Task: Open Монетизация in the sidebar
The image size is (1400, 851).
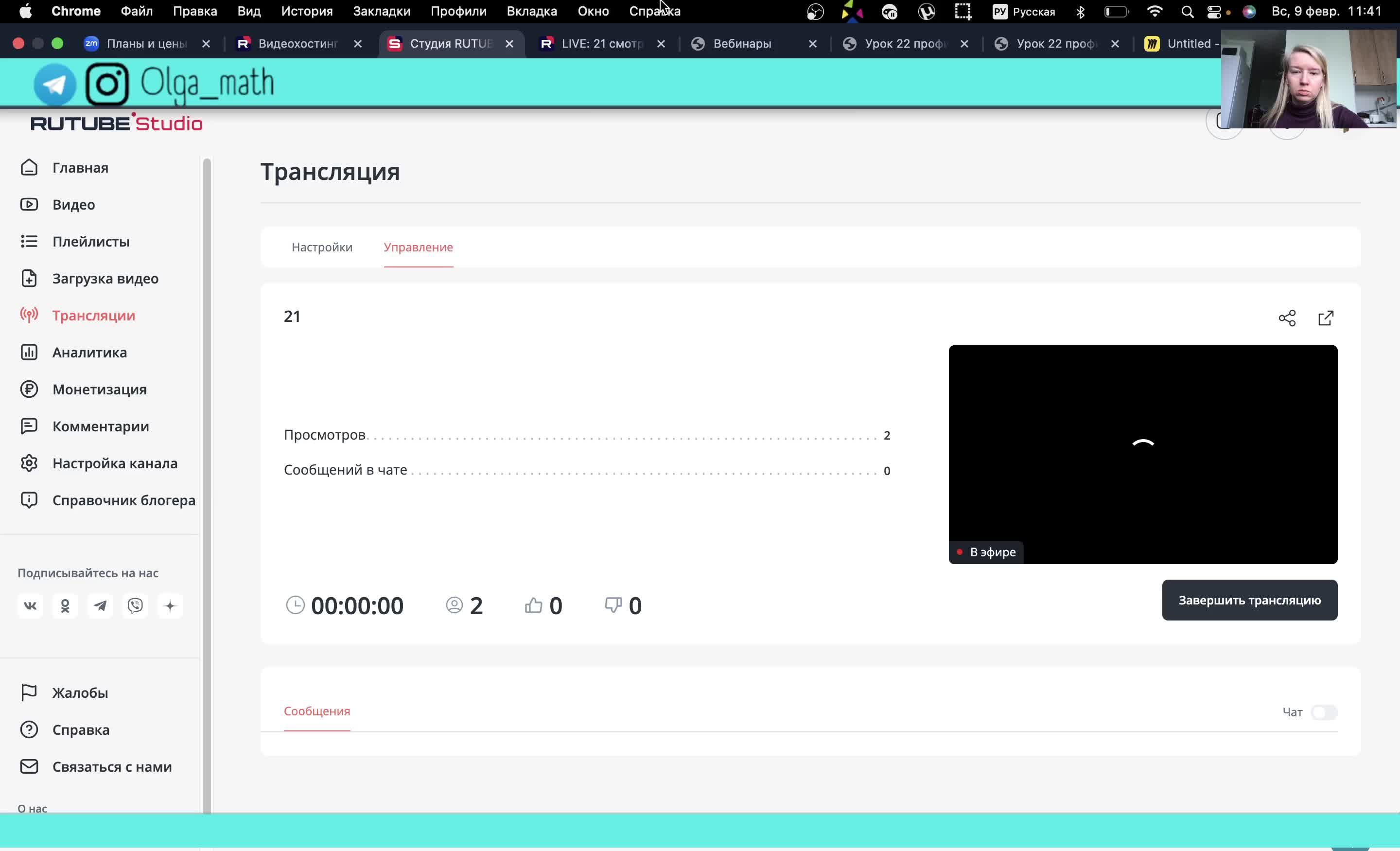Action: tap(99, 390)
